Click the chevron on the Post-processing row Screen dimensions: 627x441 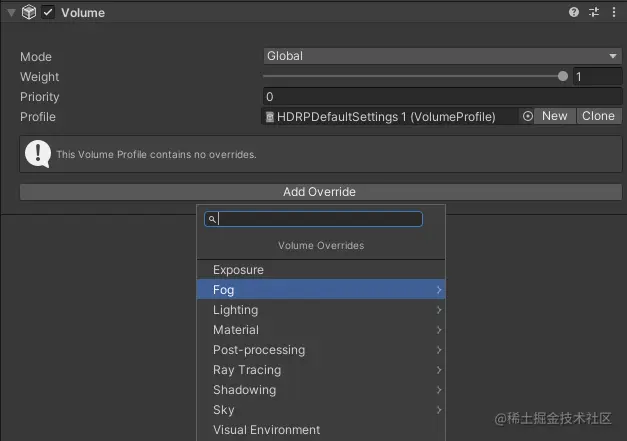click(439, 350)
